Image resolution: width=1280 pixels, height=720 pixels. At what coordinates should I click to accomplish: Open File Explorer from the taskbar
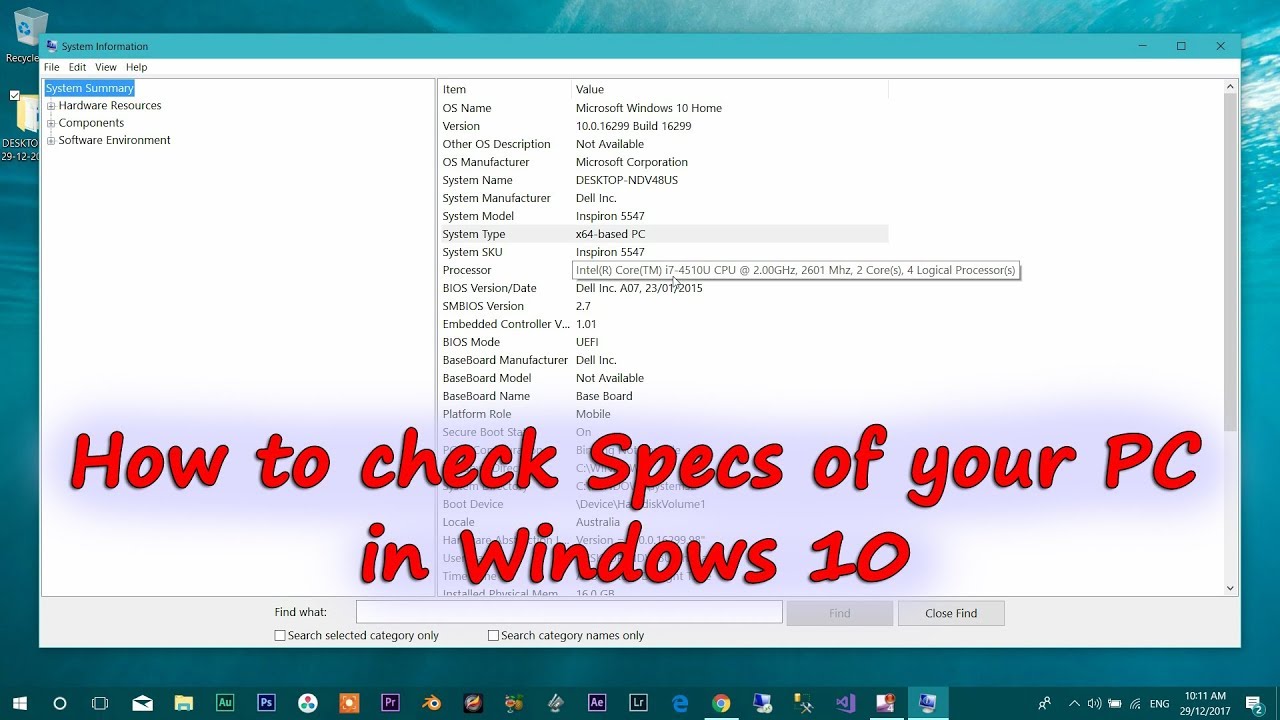183,703
